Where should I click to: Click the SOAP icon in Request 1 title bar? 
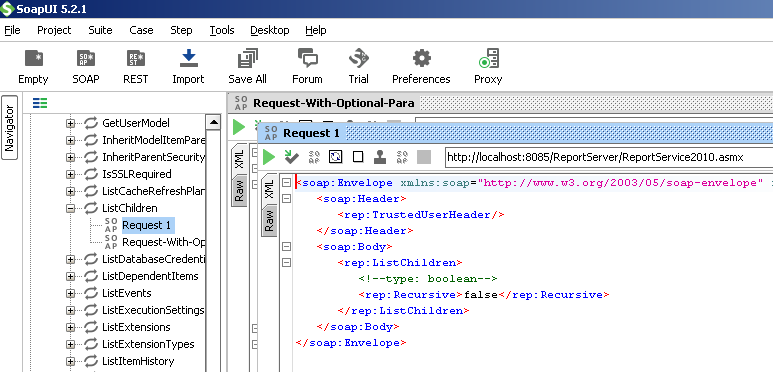coord(271,133)
